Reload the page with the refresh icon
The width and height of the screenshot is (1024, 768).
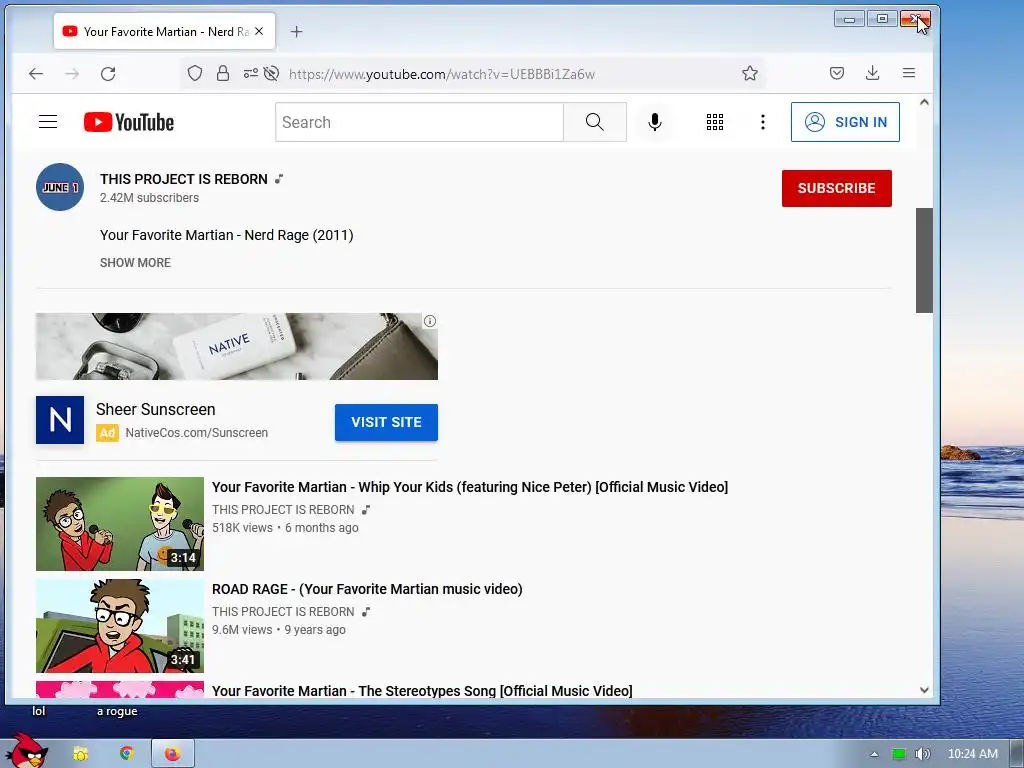coord(108,74)
